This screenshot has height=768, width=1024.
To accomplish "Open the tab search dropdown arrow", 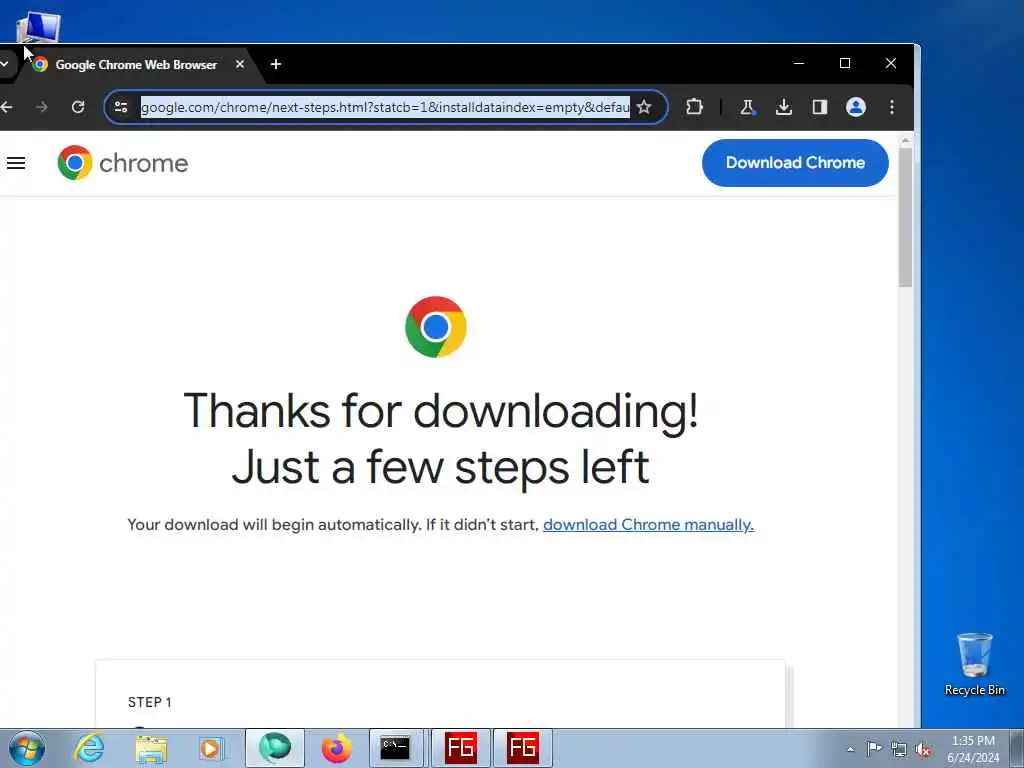I will click(x=4, y=64).
